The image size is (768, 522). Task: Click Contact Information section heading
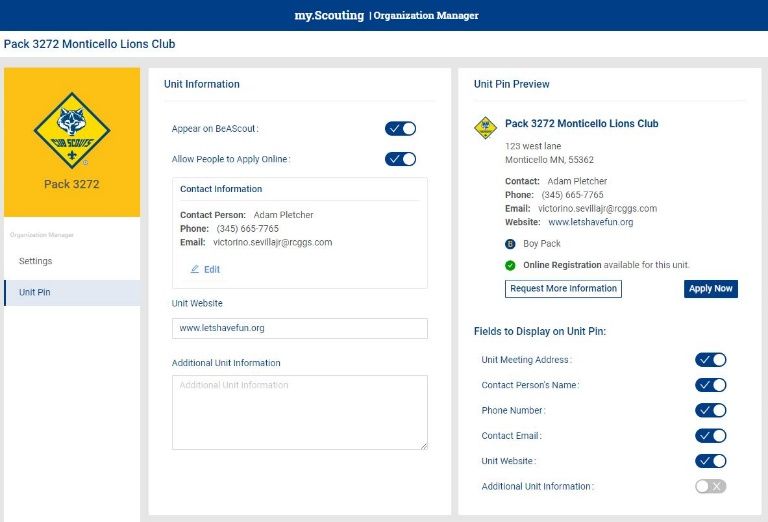(221, 189)
